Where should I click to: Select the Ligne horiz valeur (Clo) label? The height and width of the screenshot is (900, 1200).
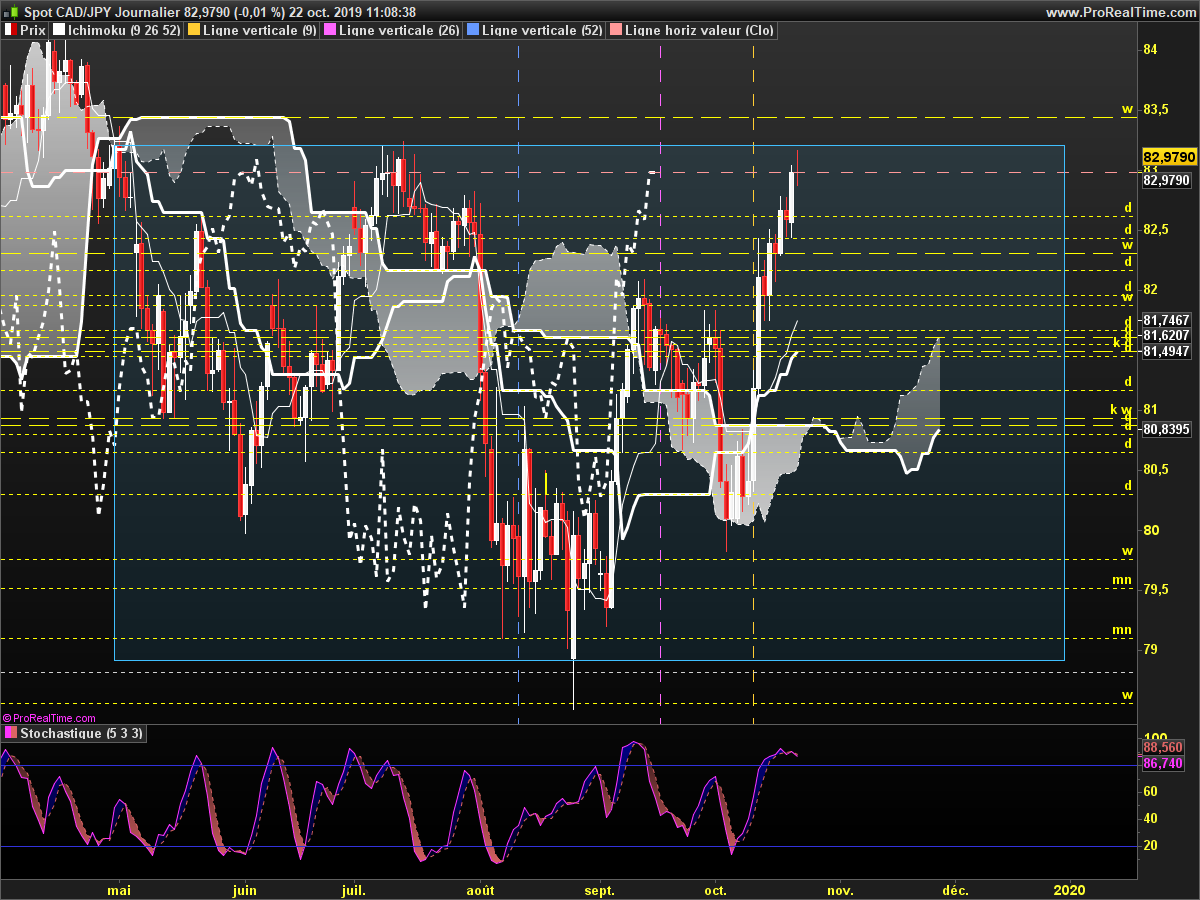[698, 30]
